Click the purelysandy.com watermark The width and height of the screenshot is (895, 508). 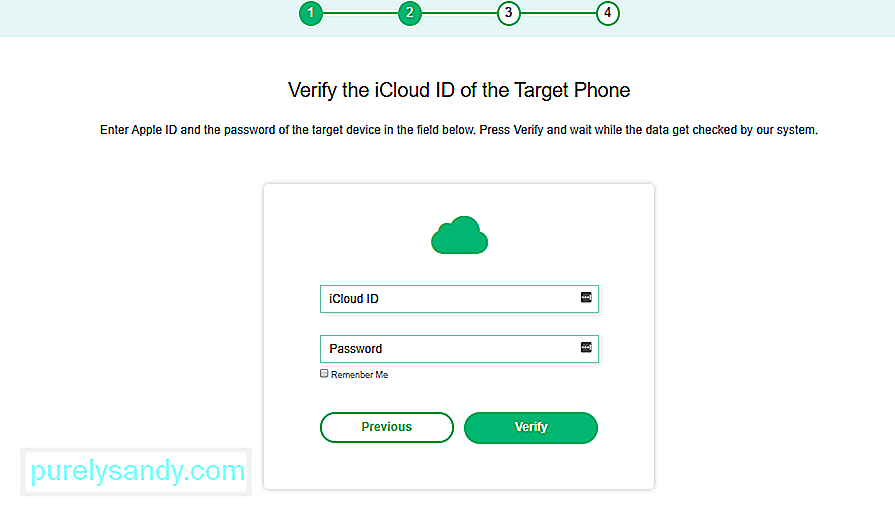[137, 471]
